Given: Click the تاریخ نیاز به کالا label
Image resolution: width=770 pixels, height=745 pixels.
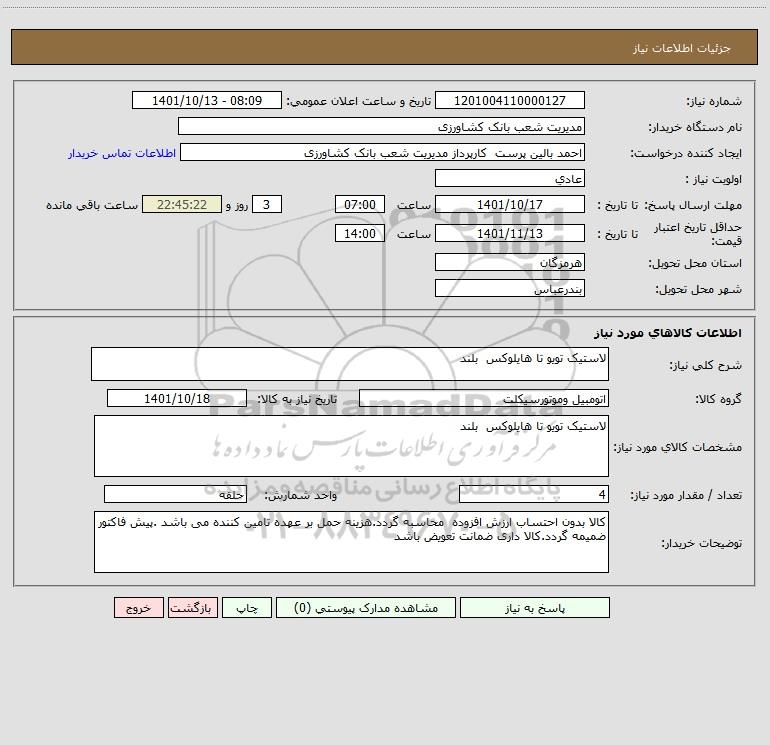Looking at the screenshot, I should point(297,399).
